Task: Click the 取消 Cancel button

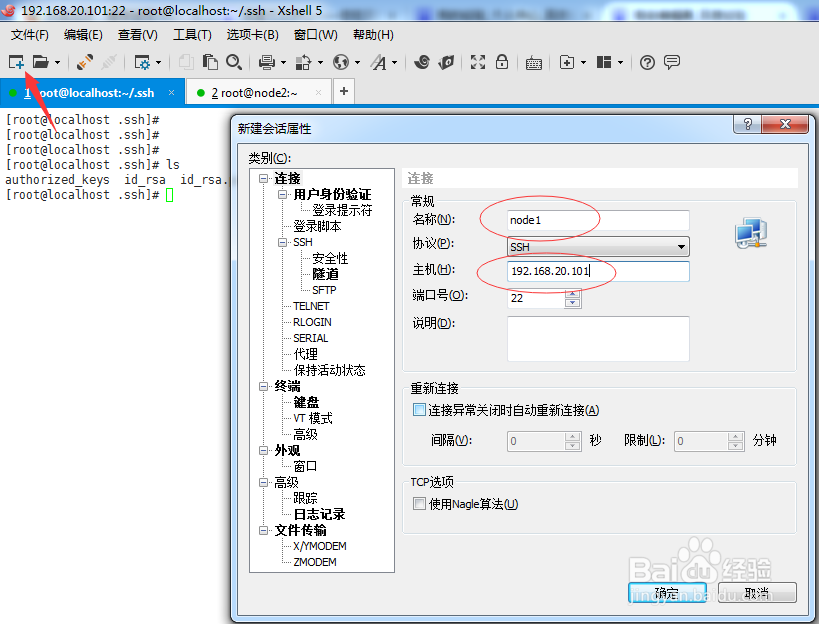Action: [x=757, y=593]
